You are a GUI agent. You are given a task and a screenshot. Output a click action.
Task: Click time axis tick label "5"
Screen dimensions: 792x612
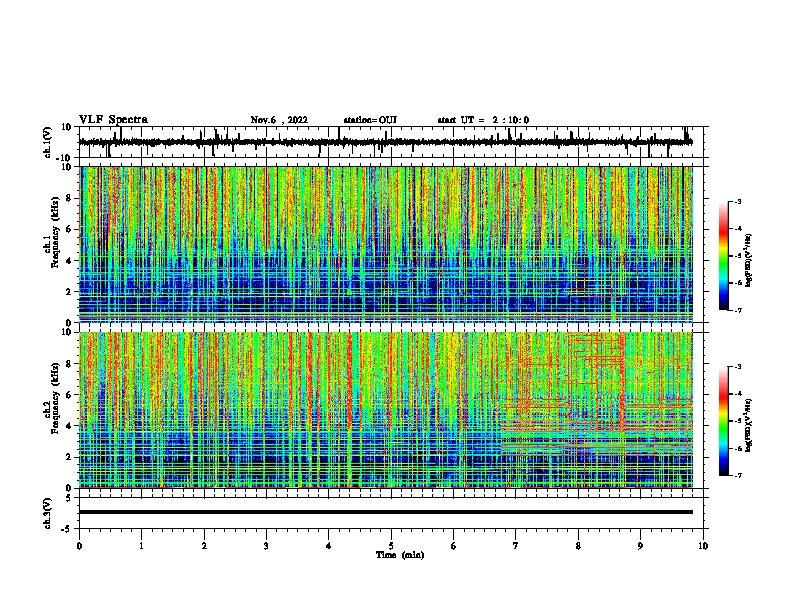point(391,546)
